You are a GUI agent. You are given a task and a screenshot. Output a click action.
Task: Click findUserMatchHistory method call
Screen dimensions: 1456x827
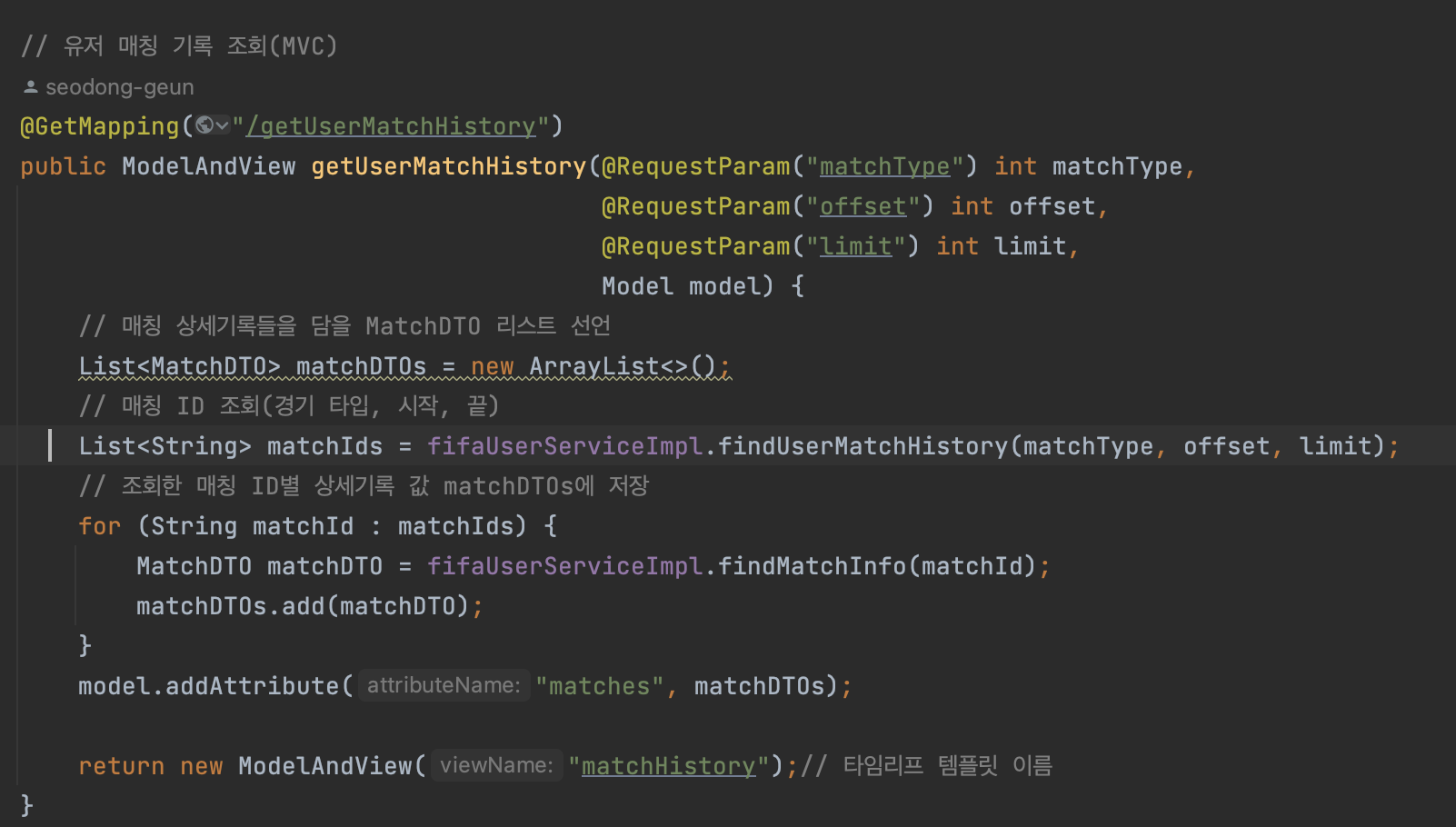(863, 446)
